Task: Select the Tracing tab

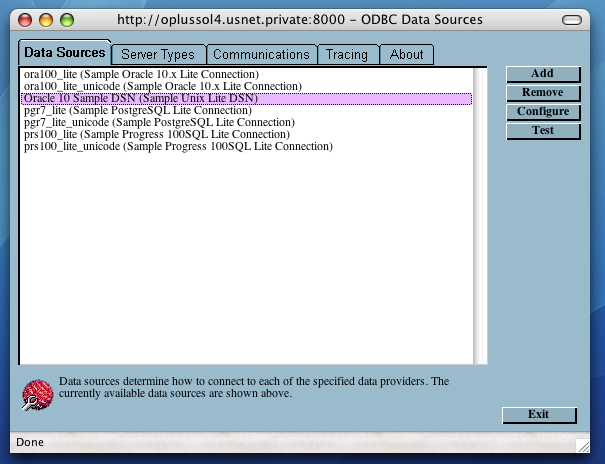Action: point(347,55)
